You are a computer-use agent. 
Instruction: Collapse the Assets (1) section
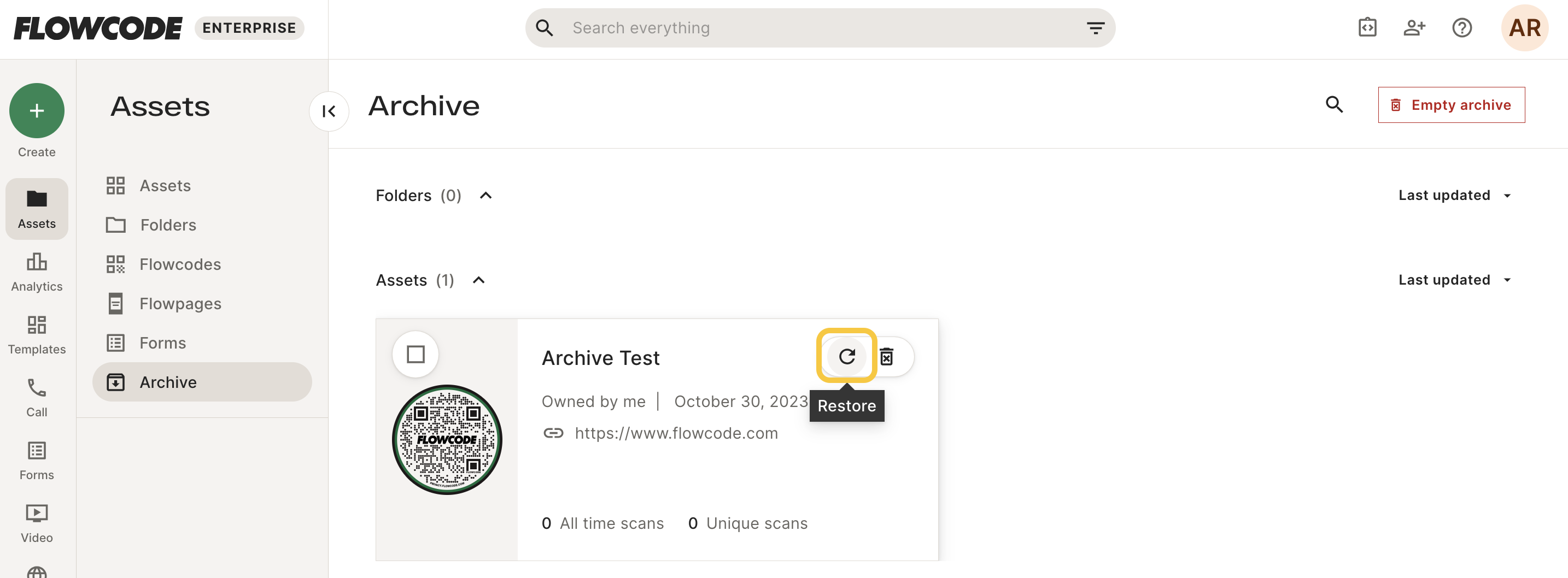click(478, 280)
